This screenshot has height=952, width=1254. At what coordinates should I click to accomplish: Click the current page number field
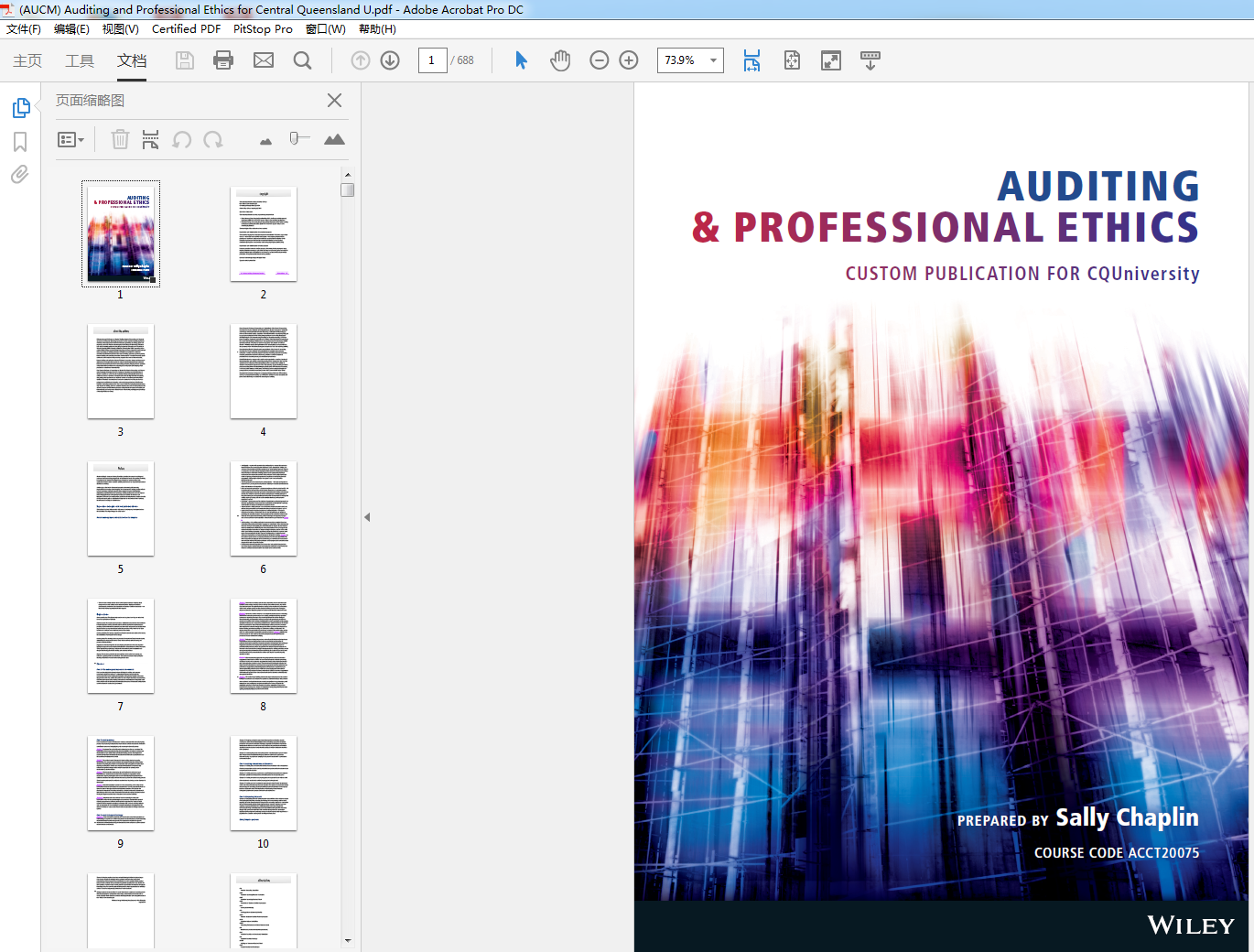click(x=432, y=60)
